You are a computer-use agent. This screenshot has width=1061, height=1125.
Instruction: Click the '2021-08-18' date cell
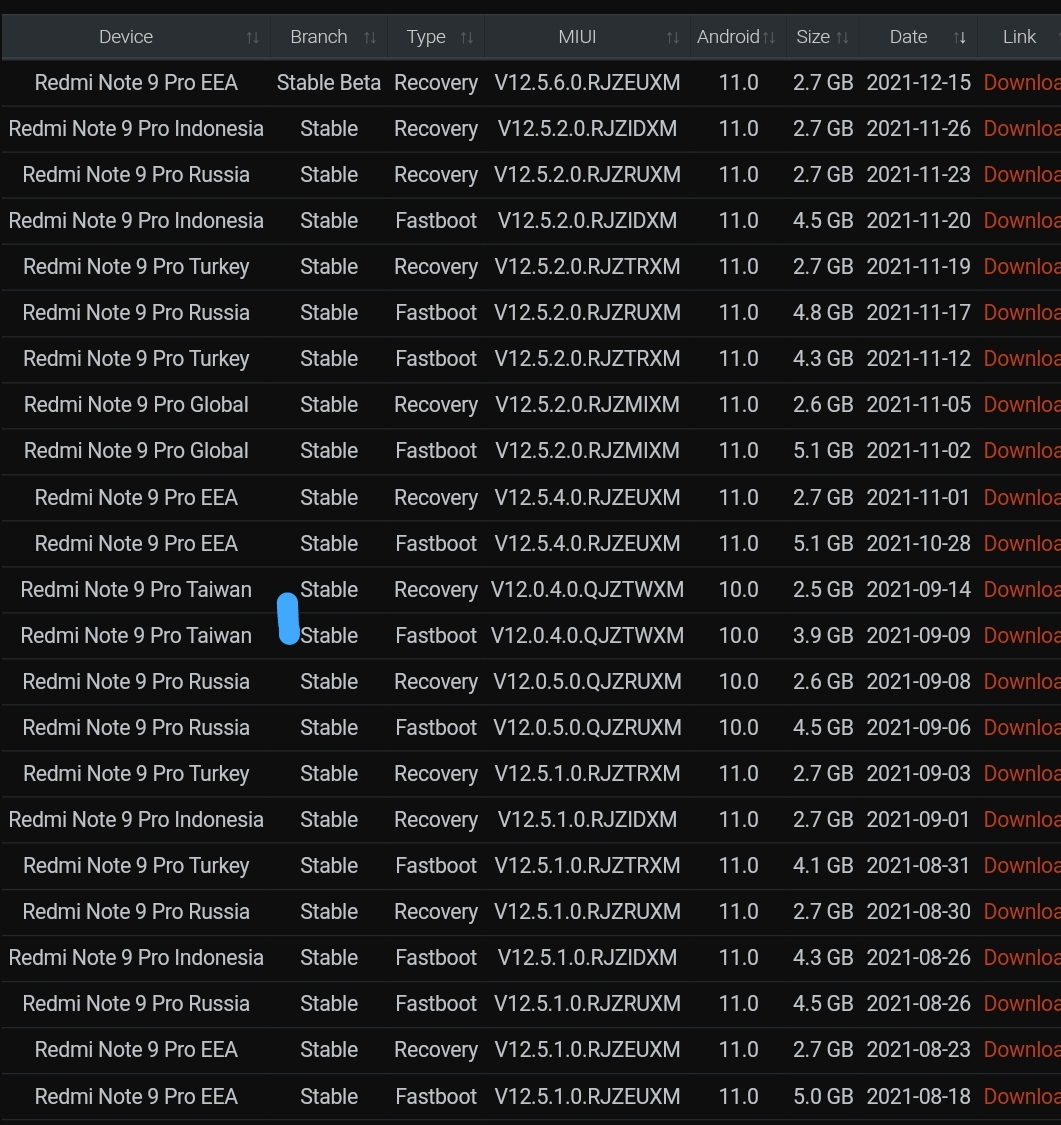click(x=918, y=1096)
